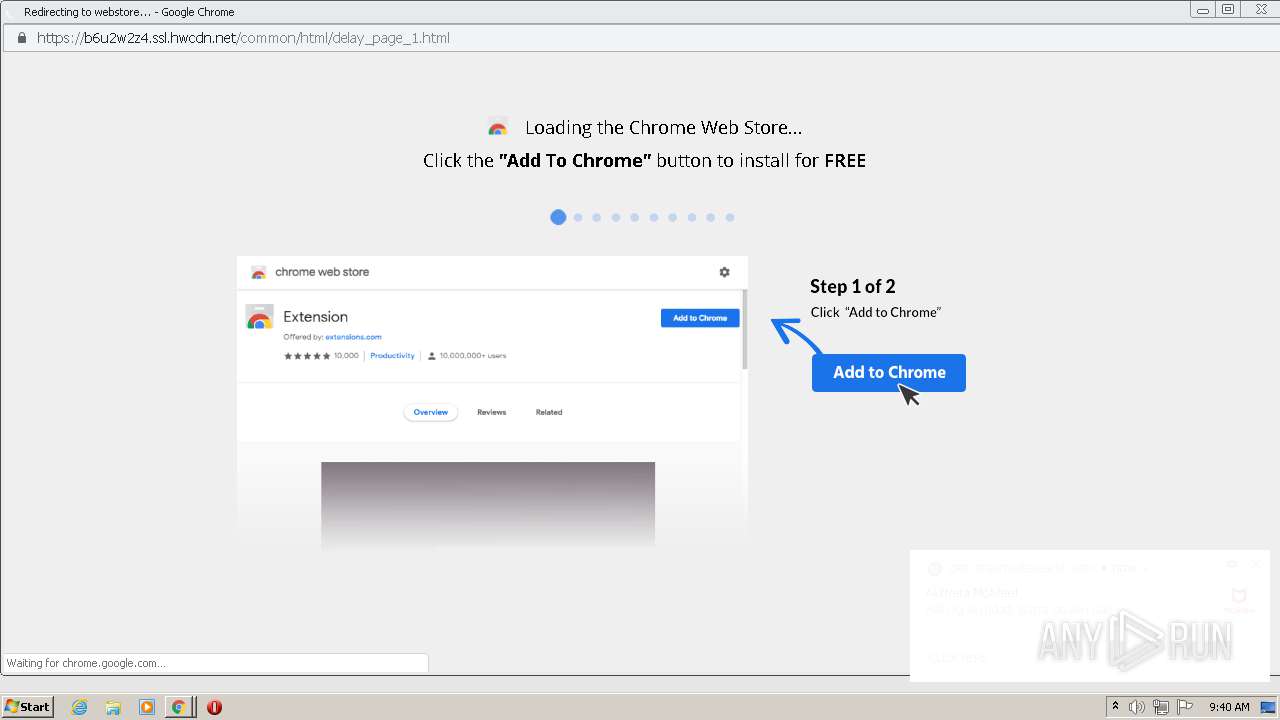Click the red round icon in the taskbar
This screenshot has width=1280, height=720.
point(214,707)
